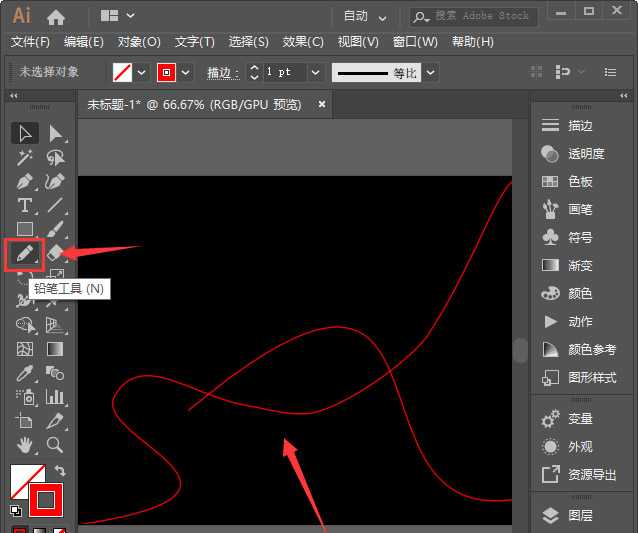This screenshot has width=638, height=533.
Task: Pick the Type tool
Action: point(25,205)
